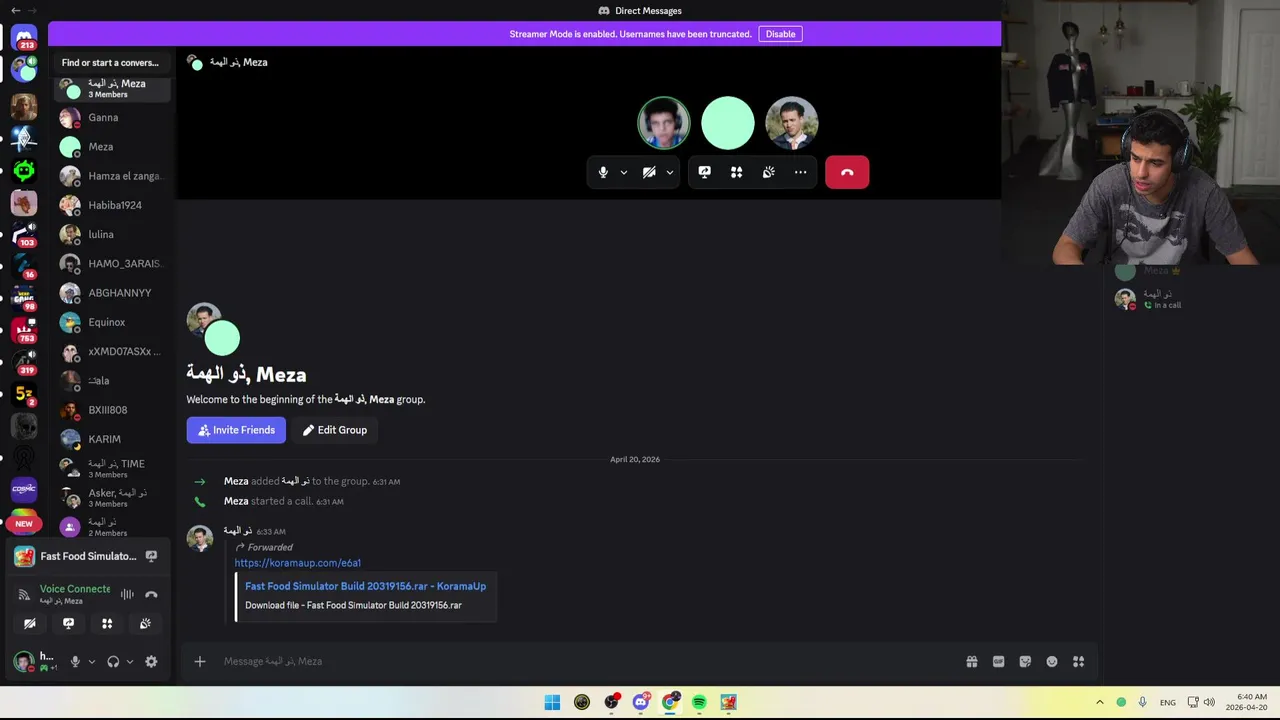Select the NEW badge server icon

pyautogui.click(x=24, y=522)
